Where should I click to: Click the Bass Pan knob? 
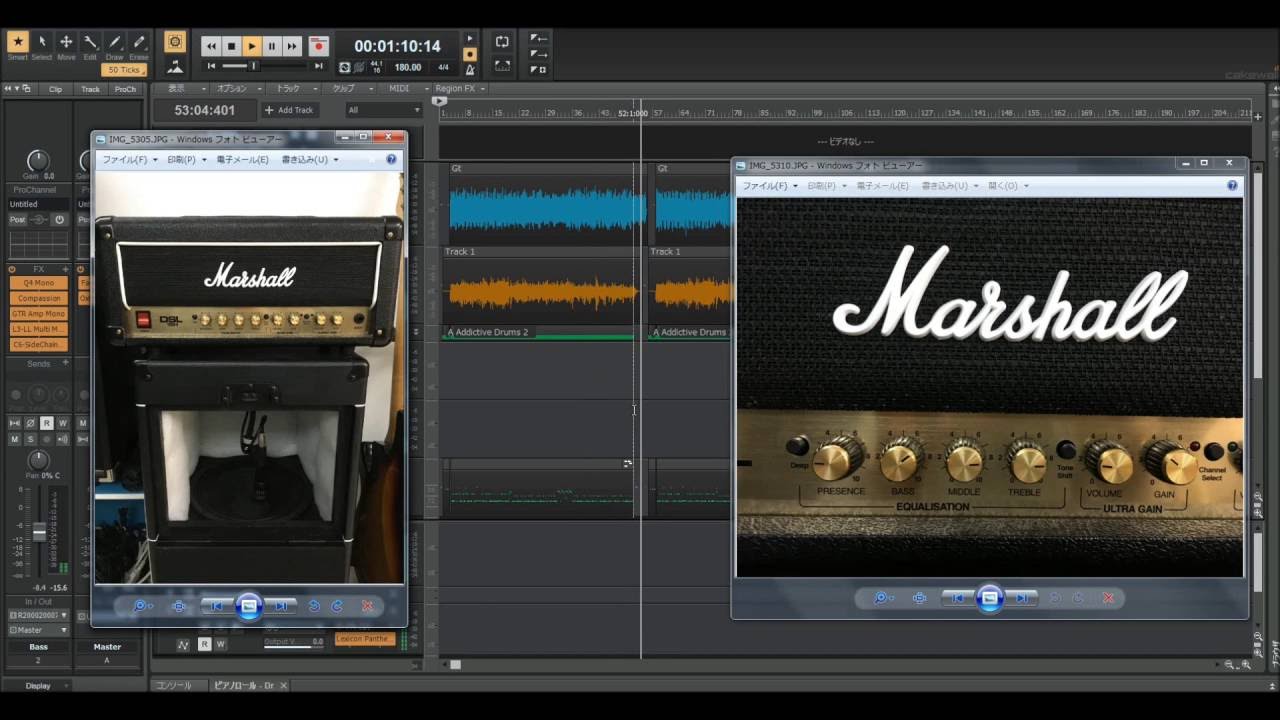pos(38,460)
